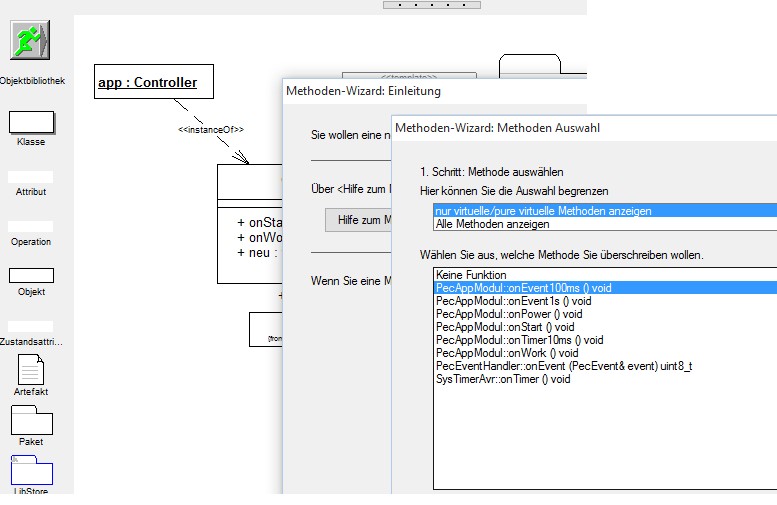
Task: Select the Attribut tool icon
Action: 31,176
